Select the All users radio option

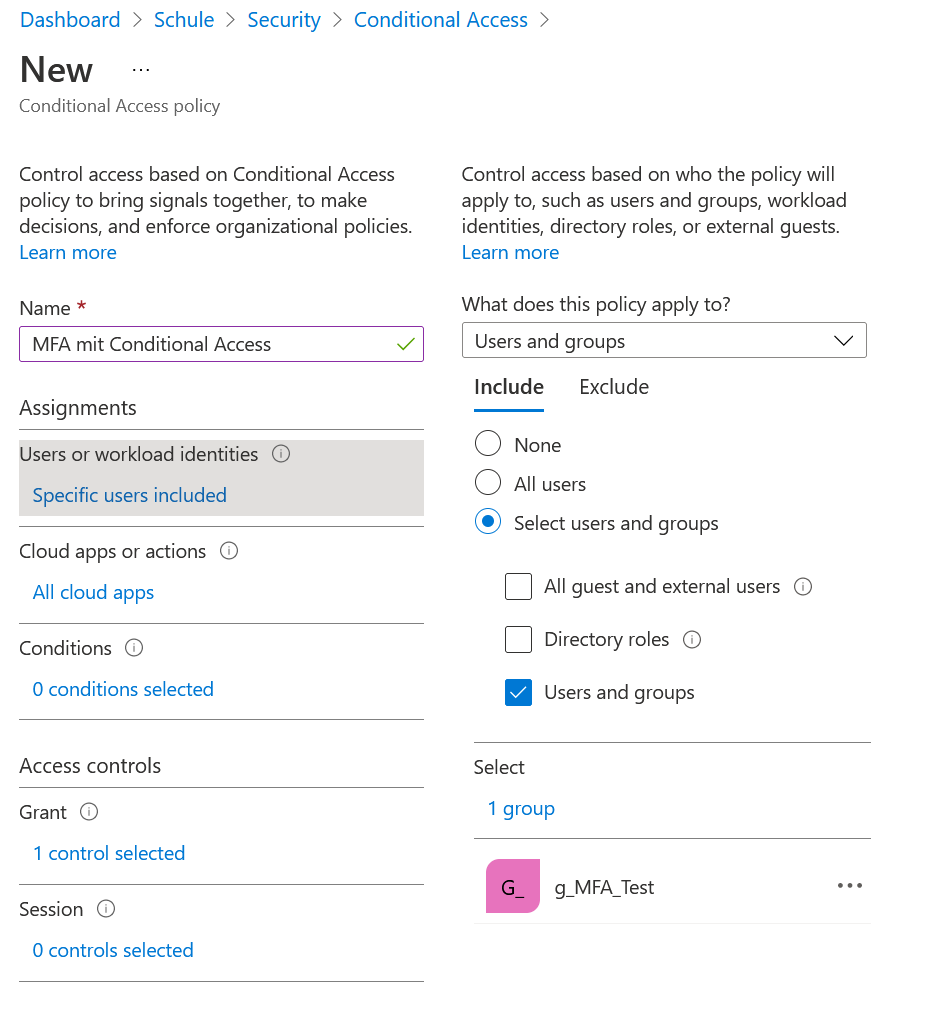coord(488,483)
